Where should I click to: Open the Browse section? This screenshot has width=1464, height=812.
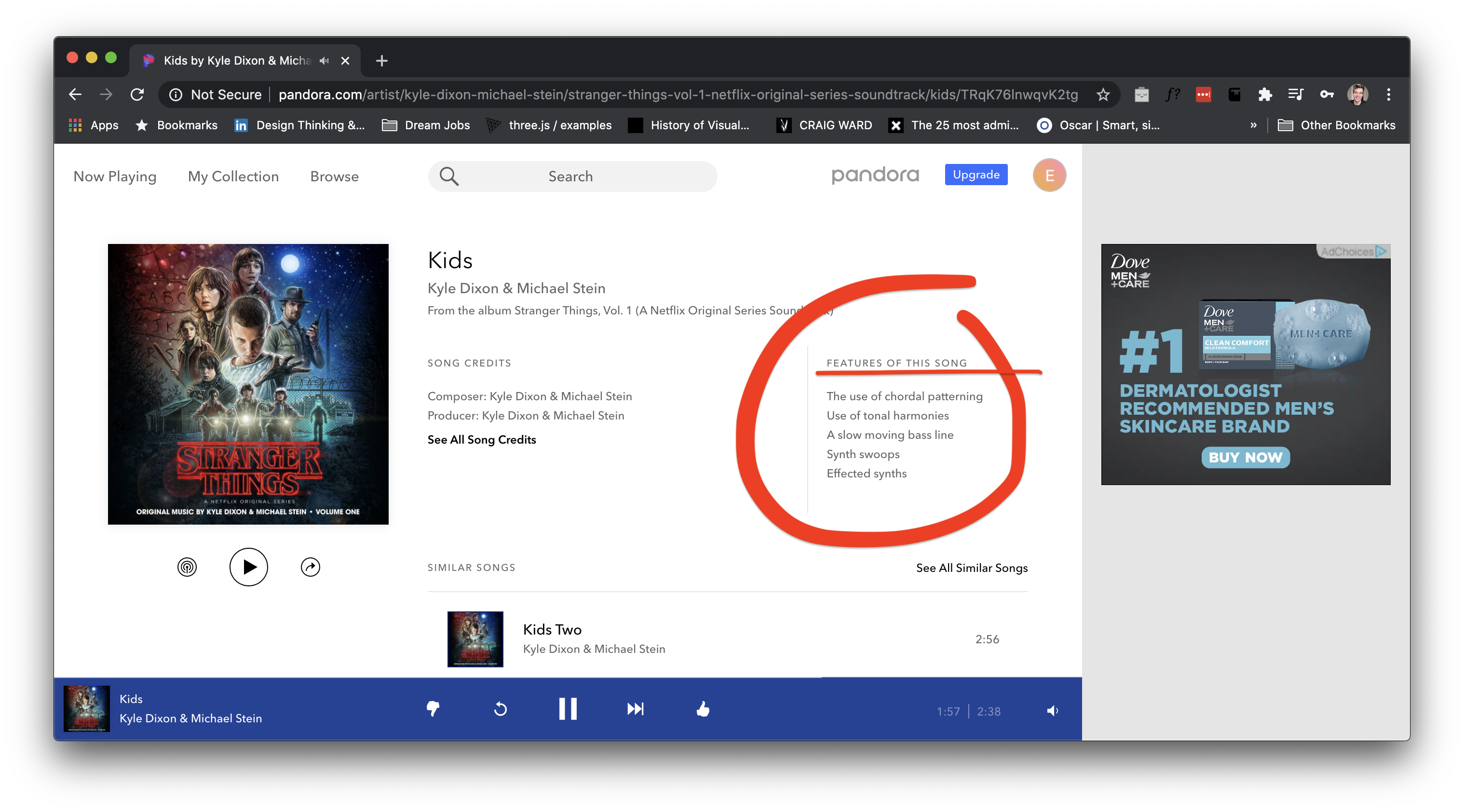click(334, 176)
